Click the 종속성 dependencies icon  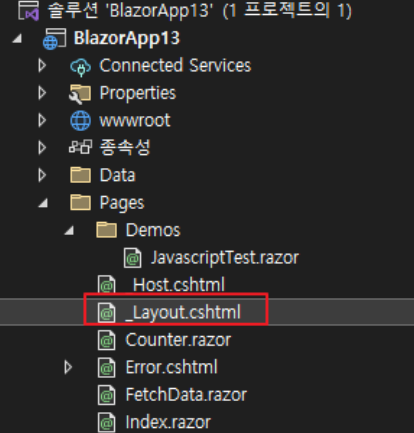(80, 147)
